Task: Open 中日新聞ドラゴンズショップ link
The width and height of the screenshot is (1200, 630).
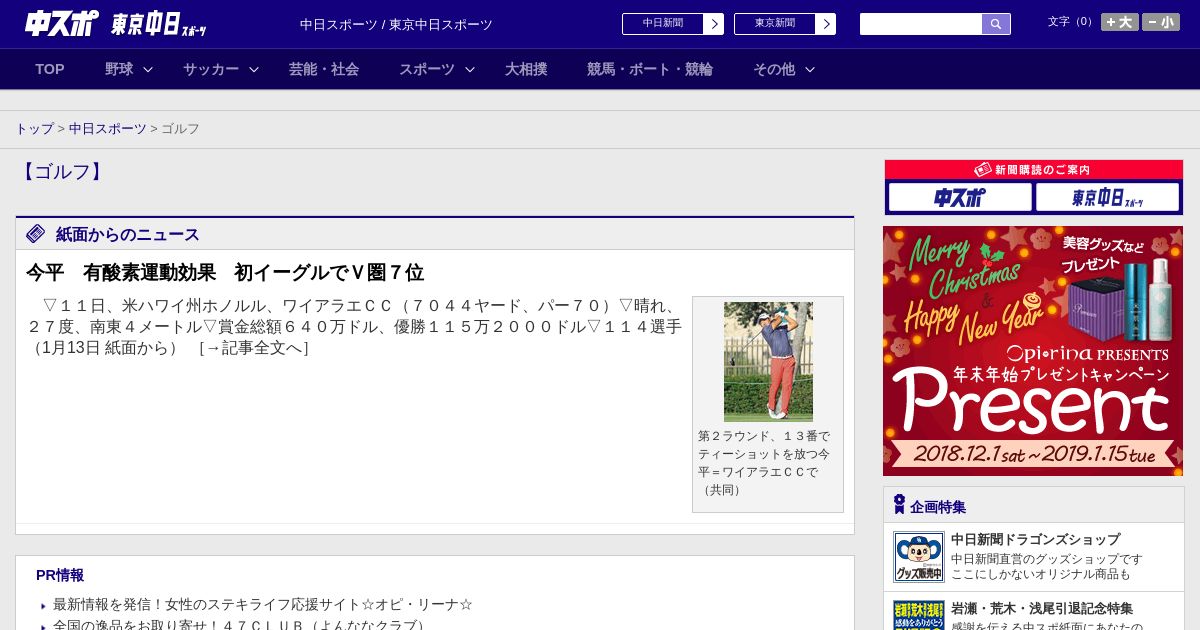Action: tap(1035, 540)
